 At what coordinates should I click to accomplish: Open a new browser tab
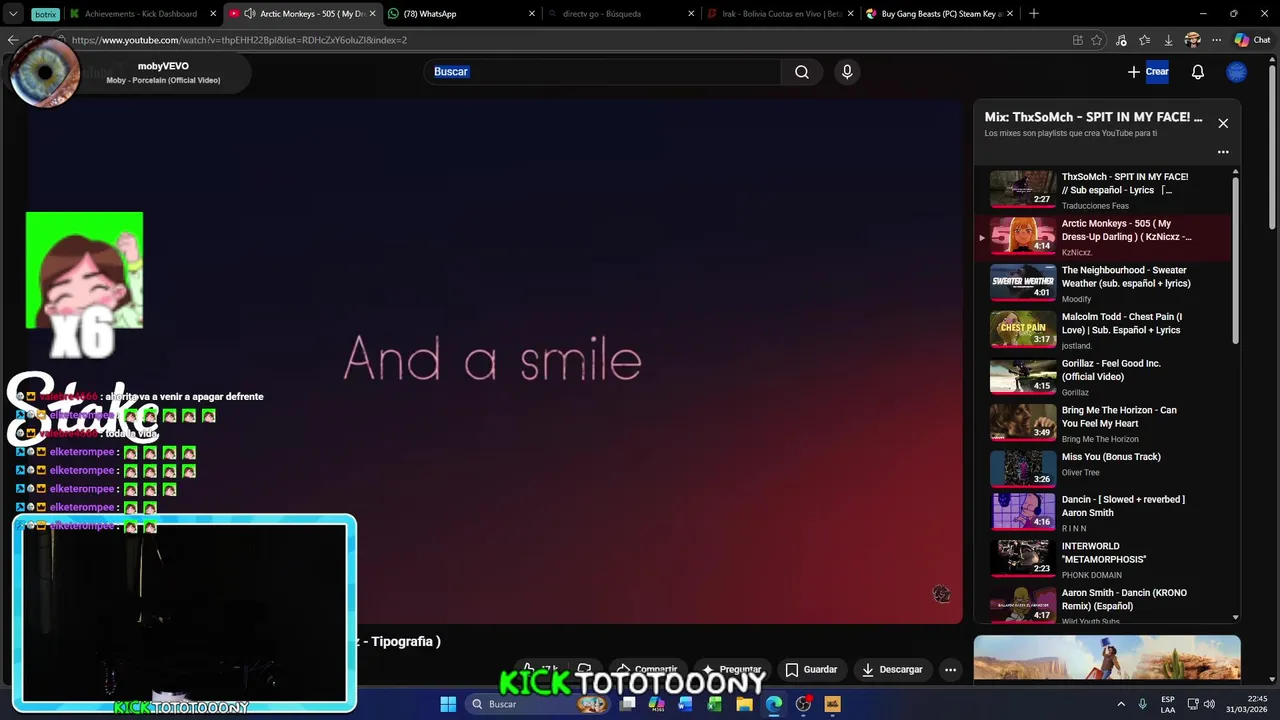click(x=1034, y=14)
